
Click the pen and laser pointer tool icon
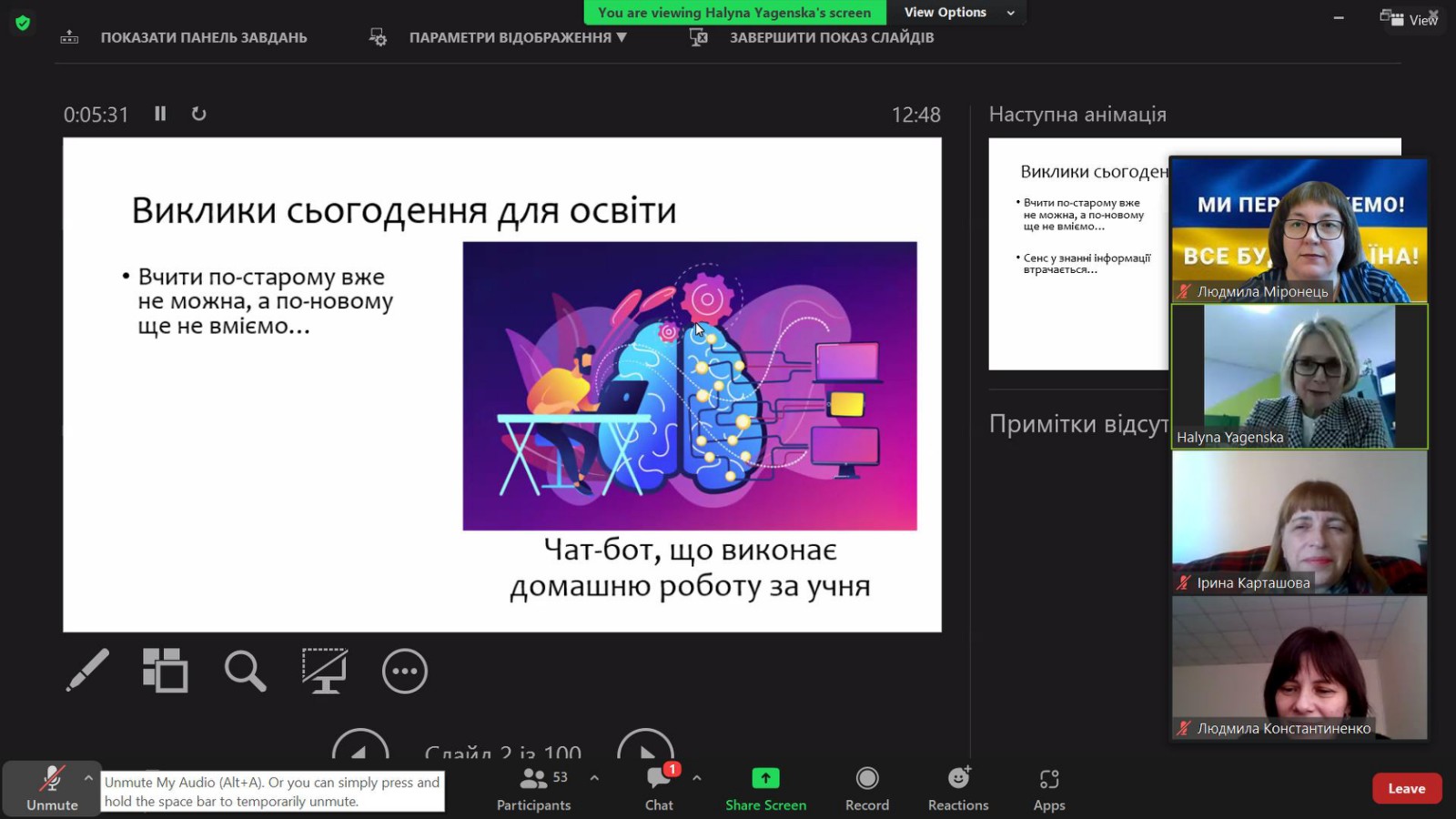pos(87,671)
